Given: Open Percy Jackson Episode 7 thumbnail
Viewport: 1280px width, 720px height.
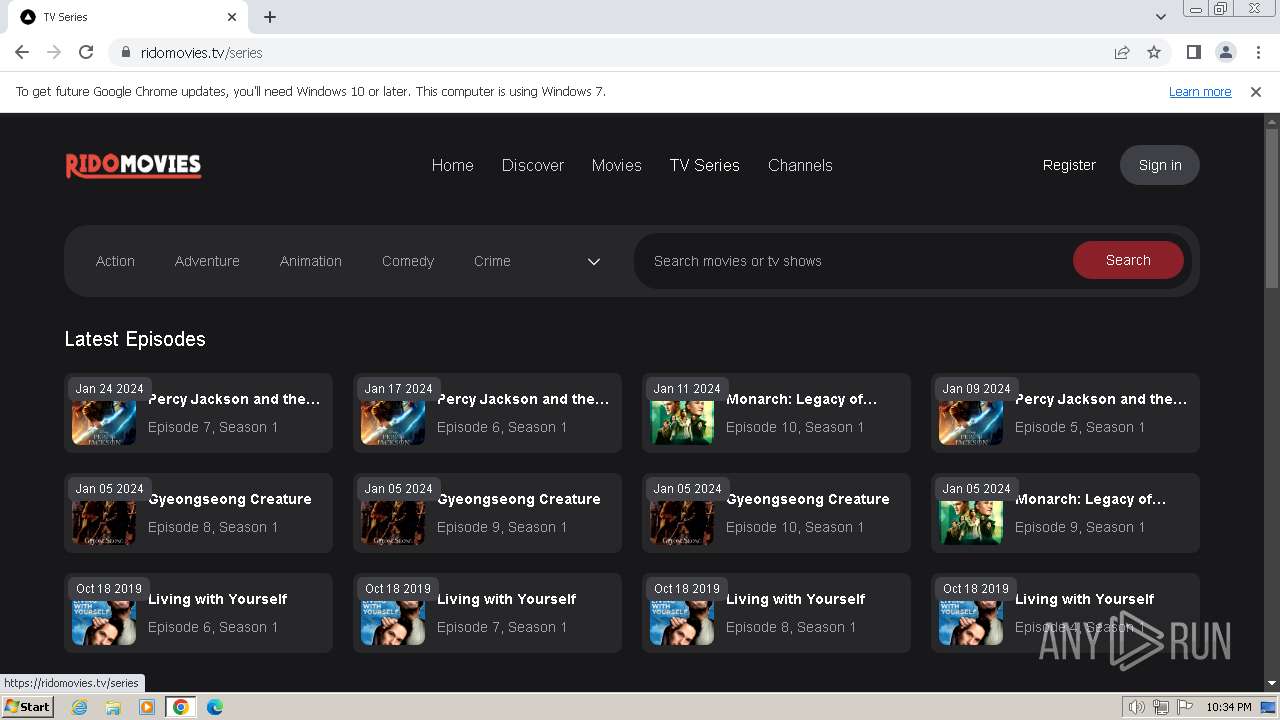Looking at the screenshot, I should [x=104, y=423].
